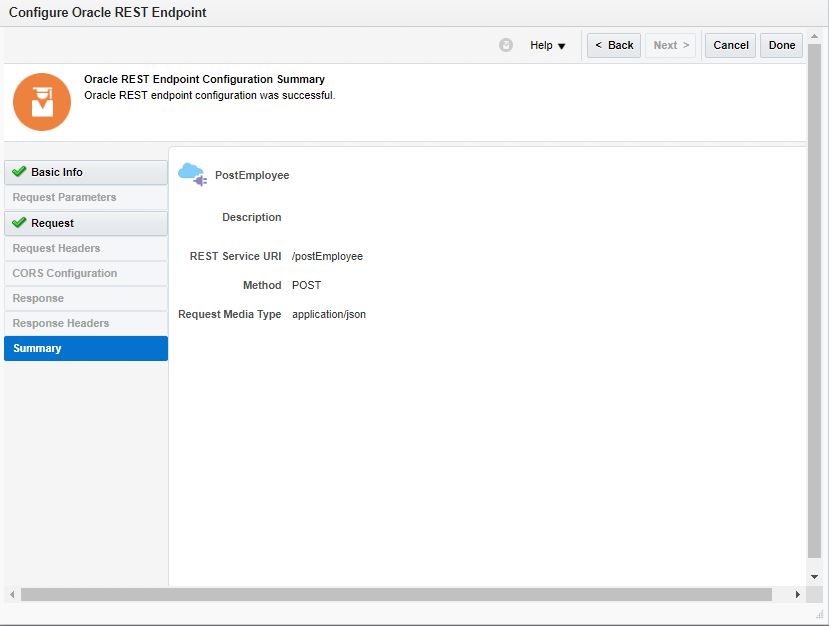This screenshot has width=829, height=626.
Task: Go back with the Back button
Action: [614, 45]
